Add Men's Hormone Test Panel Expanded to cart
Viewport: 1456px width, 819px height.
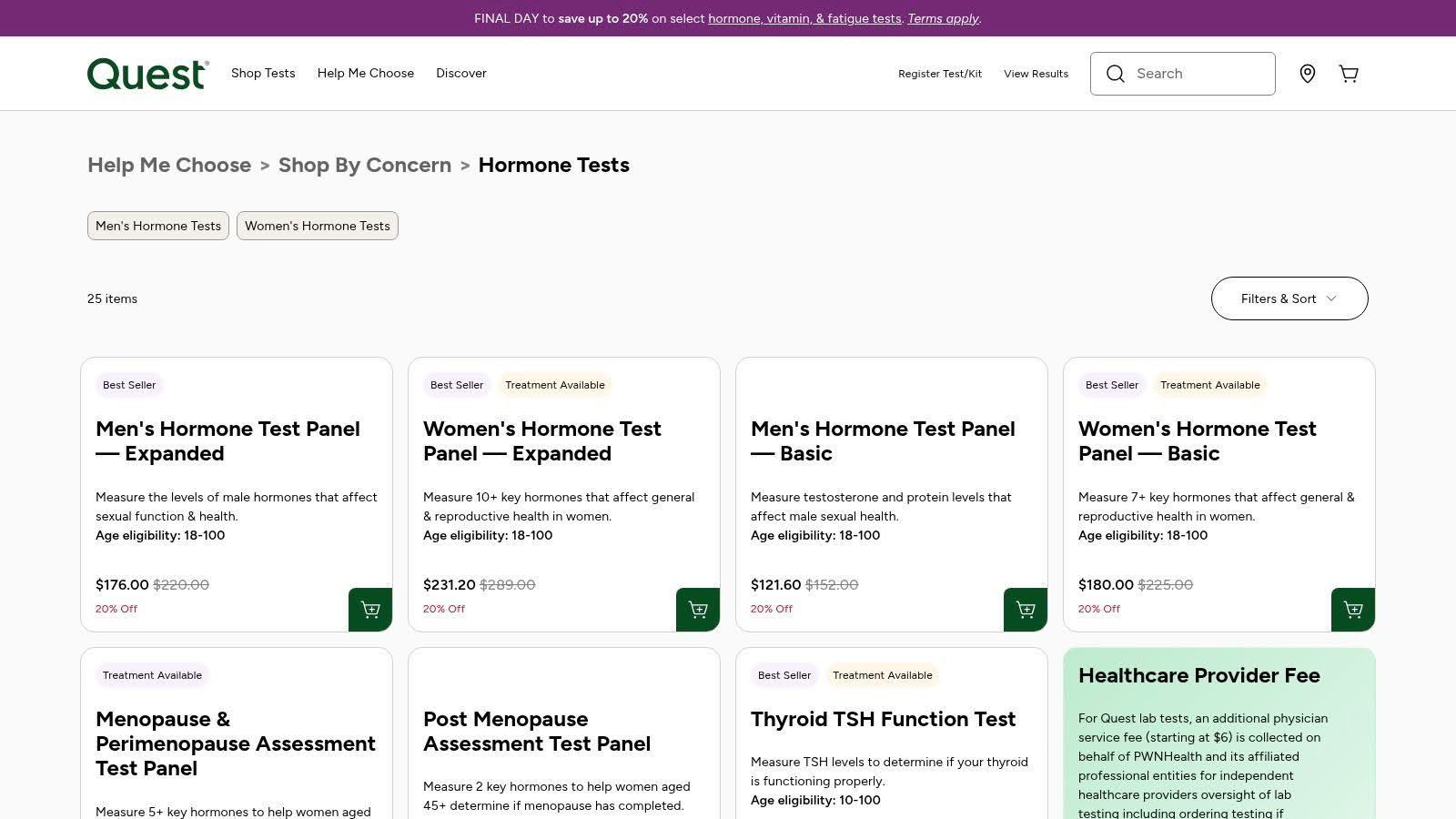click(370, 610)
